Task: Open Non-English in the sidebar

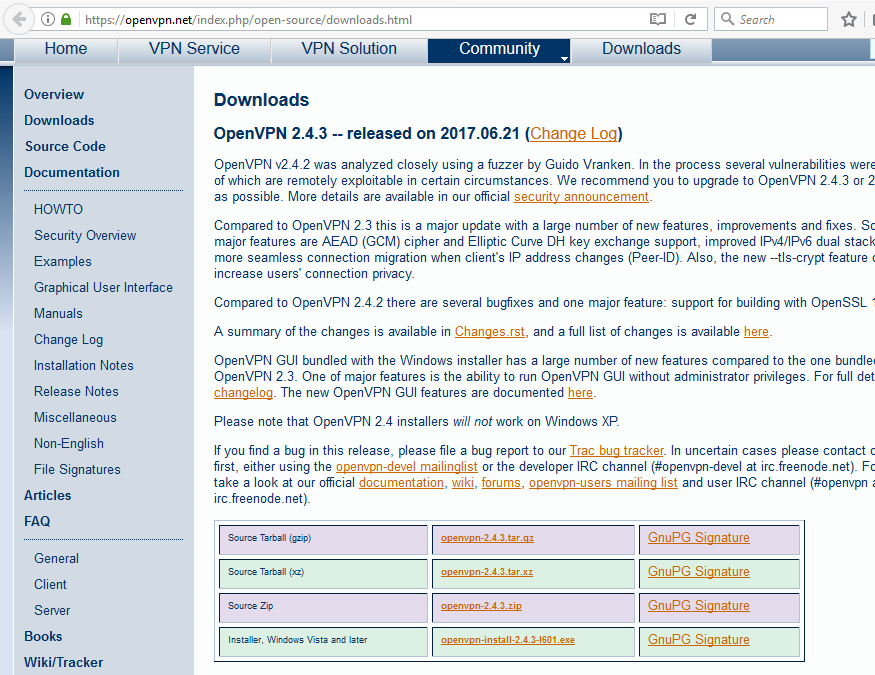Action: [x=69, y=443]
